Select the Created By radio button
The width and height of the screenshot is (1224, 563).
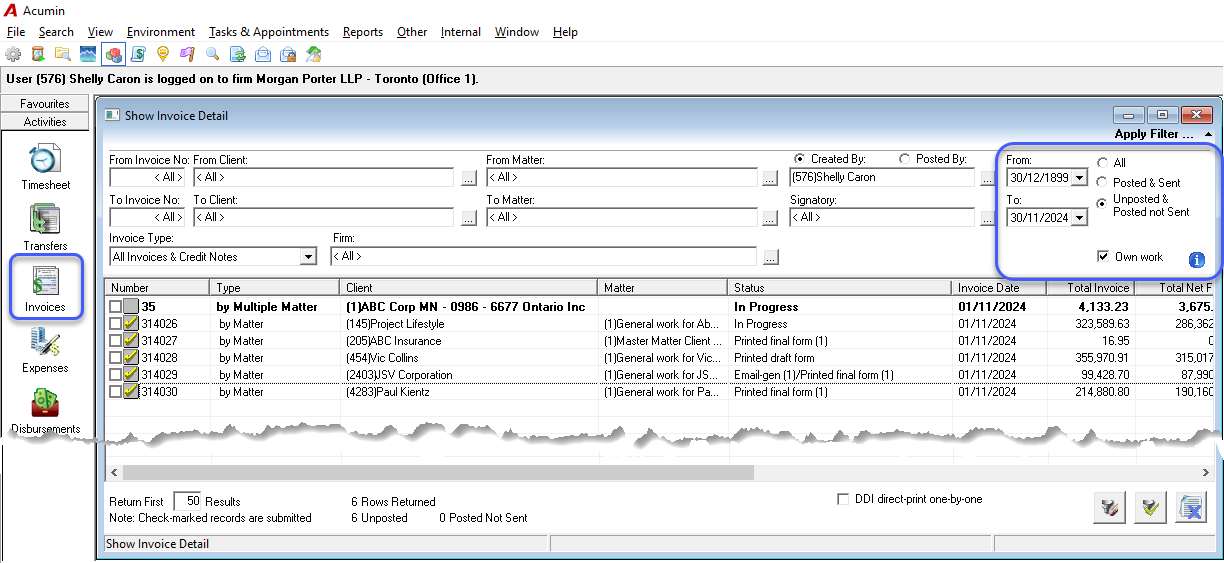point(800,159)
